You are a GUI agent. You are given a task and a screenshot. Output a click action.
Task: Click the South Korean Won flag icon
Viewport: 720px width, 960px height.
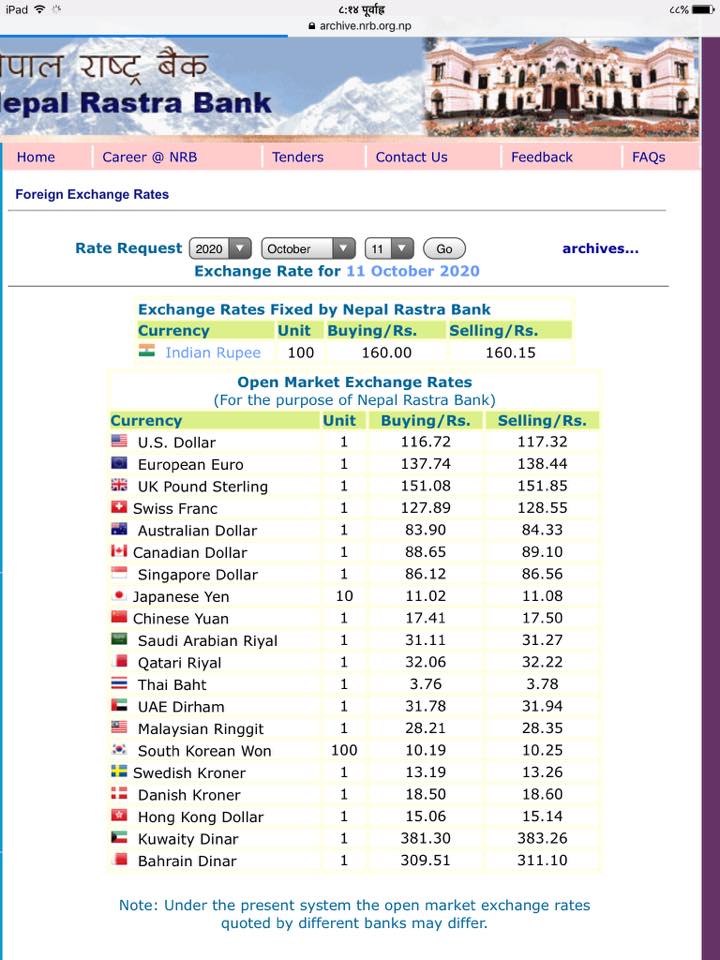click(x=119, y=749)
